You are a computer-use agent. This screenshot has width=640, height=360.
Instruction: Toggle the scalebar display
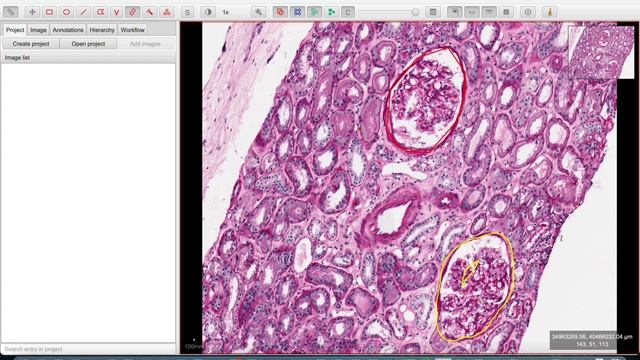pos(489,12)
